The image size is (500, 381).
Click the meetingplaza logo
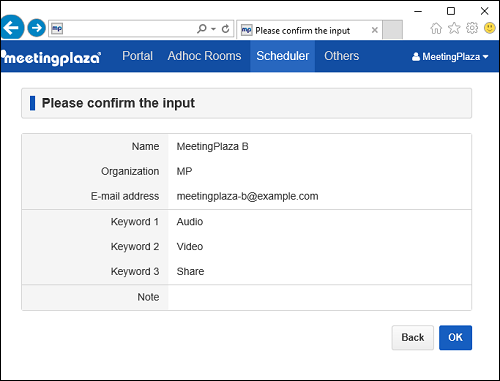pos(51,57)
